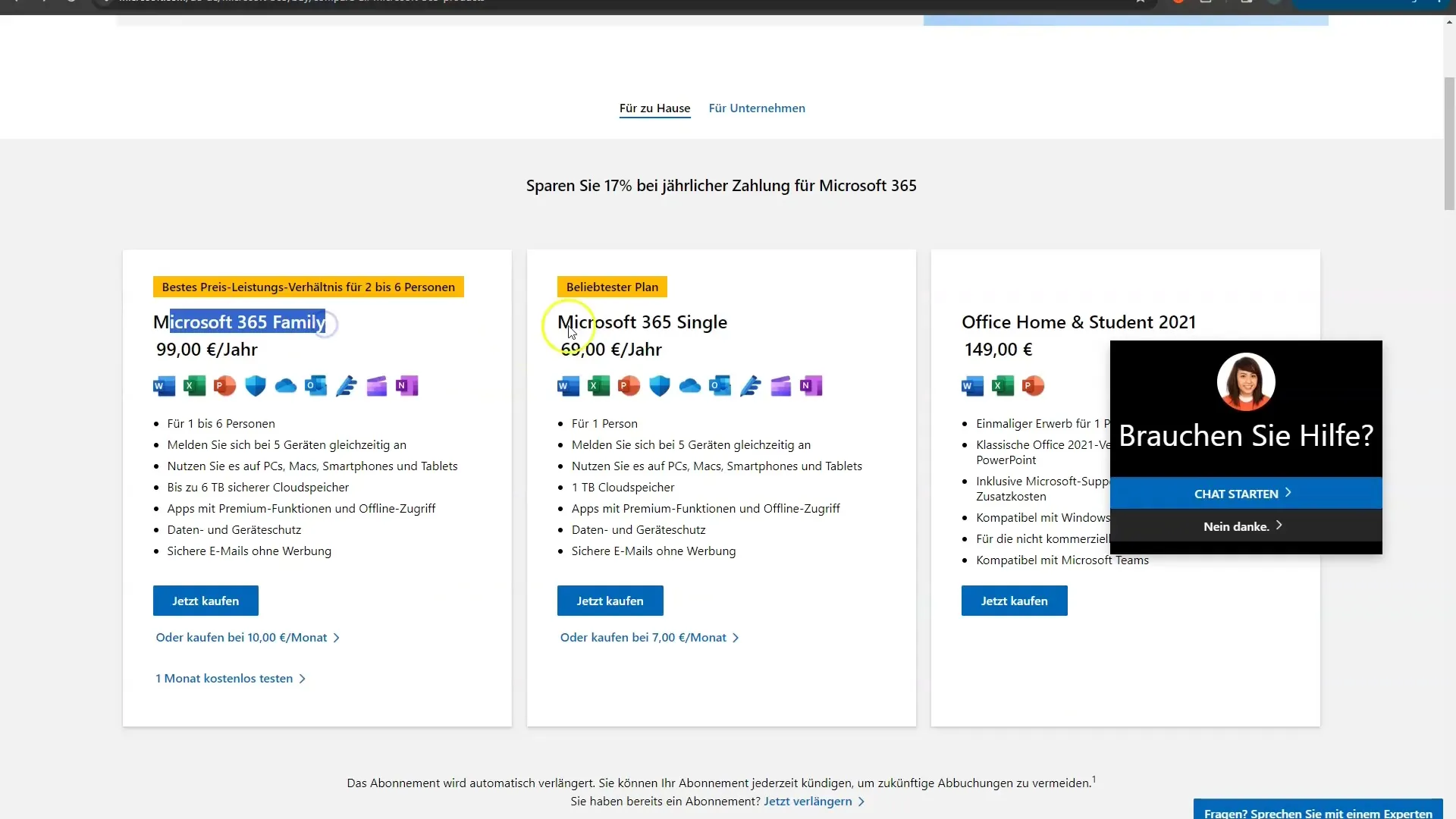Click the Defender shield icon in Family plan

coord(256,386)
